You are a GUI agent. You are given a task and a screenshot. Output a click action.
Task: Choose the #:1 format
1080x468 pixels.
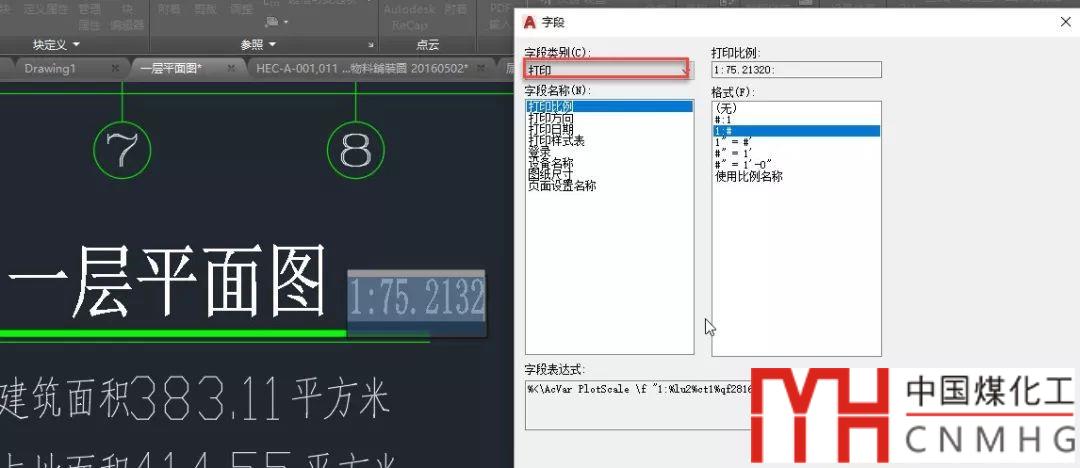pos(724,119)
